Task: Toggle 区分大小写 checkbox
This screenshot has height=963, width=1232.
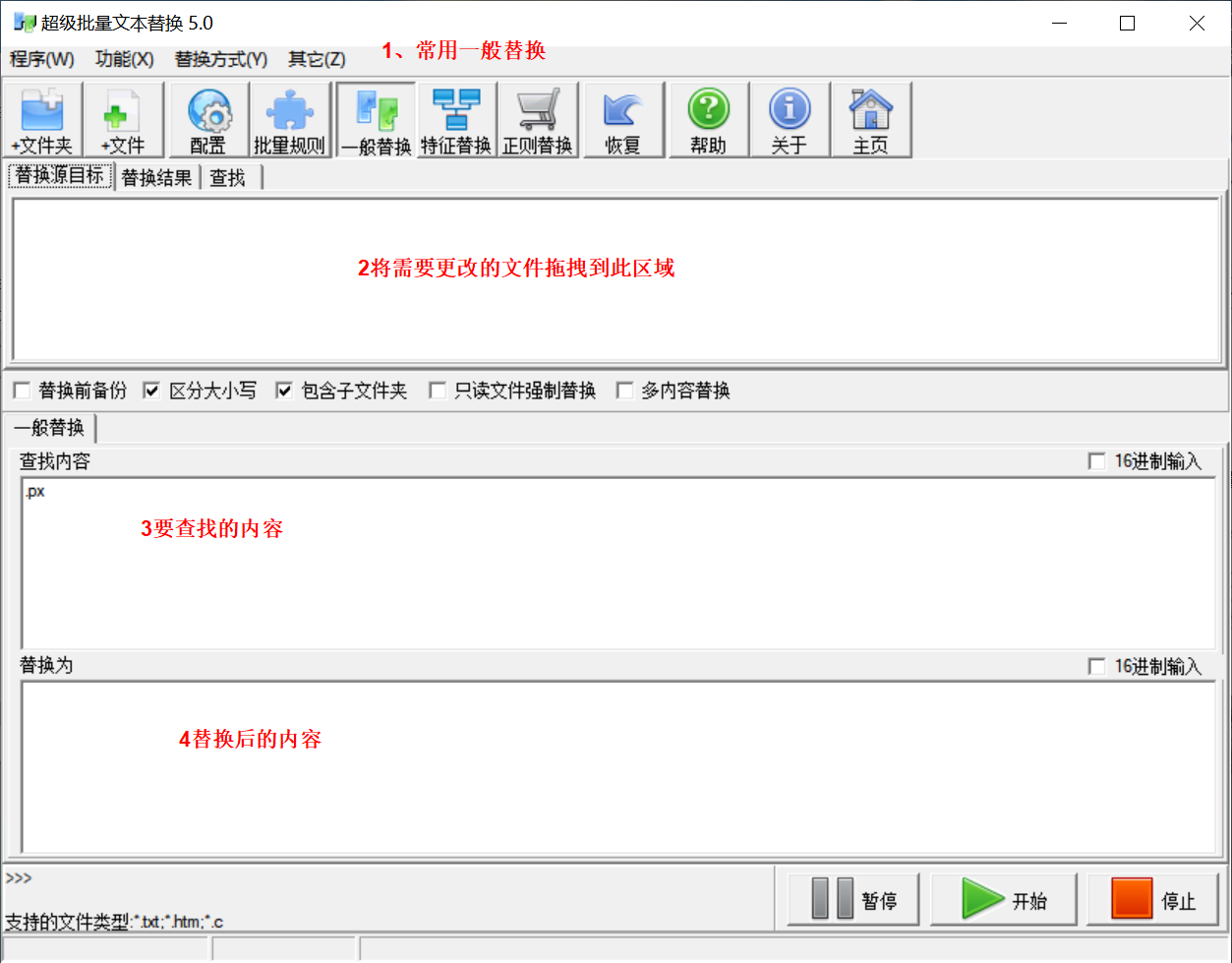Action: point(151,391)
